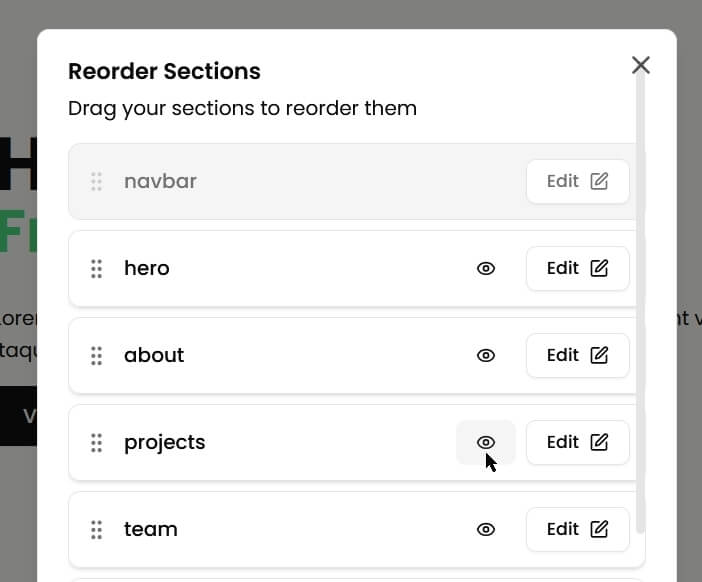Hide the team section
Viewport: 702px width, 582px height.
(486, 530)
